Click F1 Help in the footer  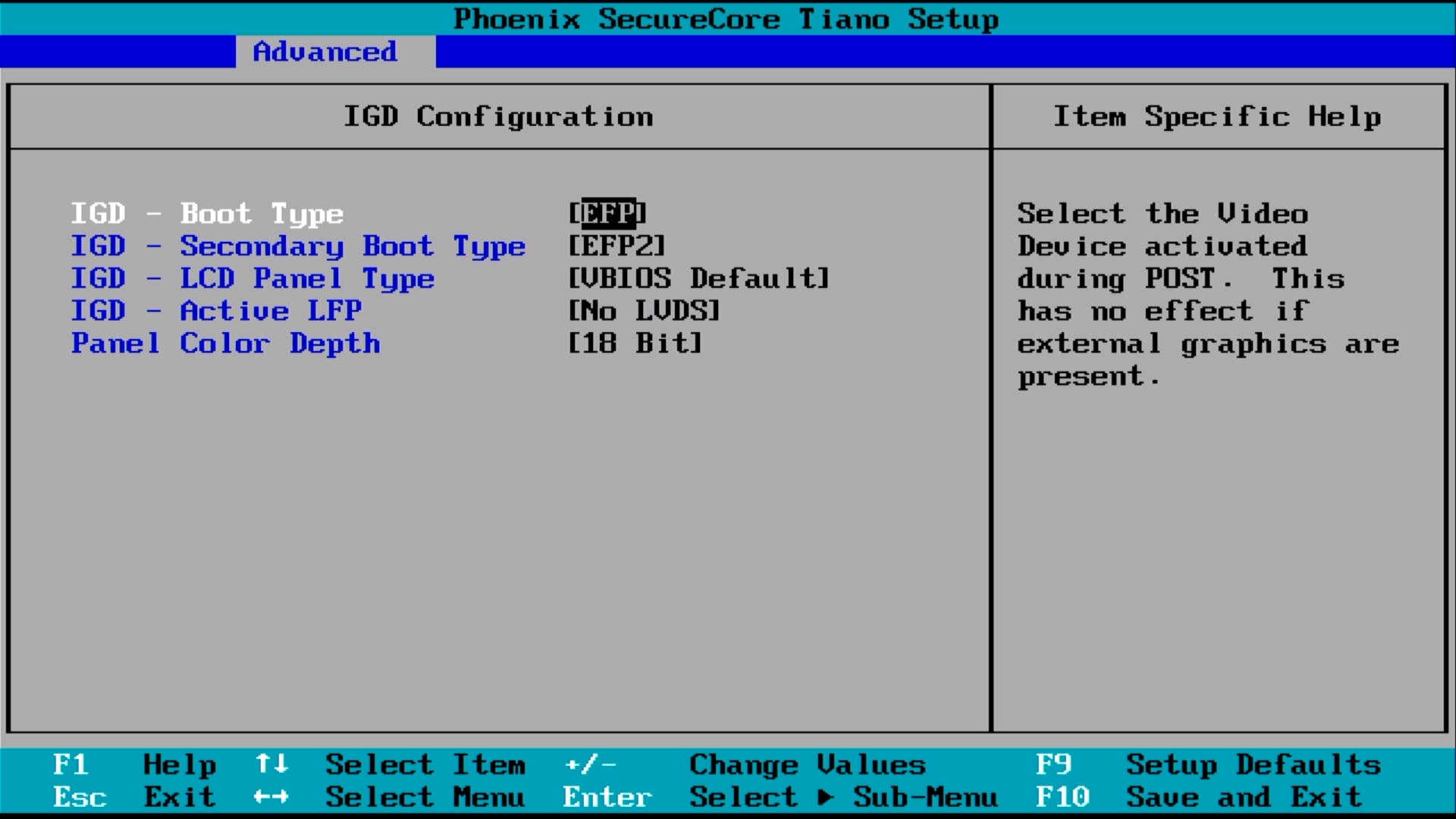[135, 764]
